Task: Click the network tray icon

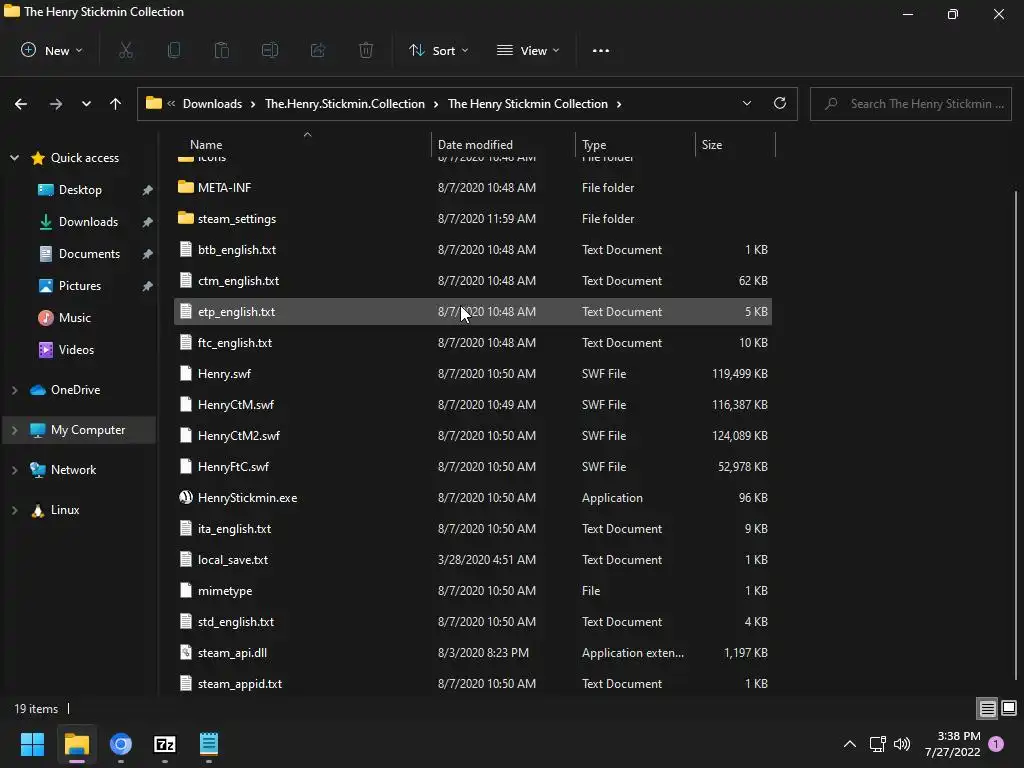Action: pyautogui.click(x=877, y=744)
